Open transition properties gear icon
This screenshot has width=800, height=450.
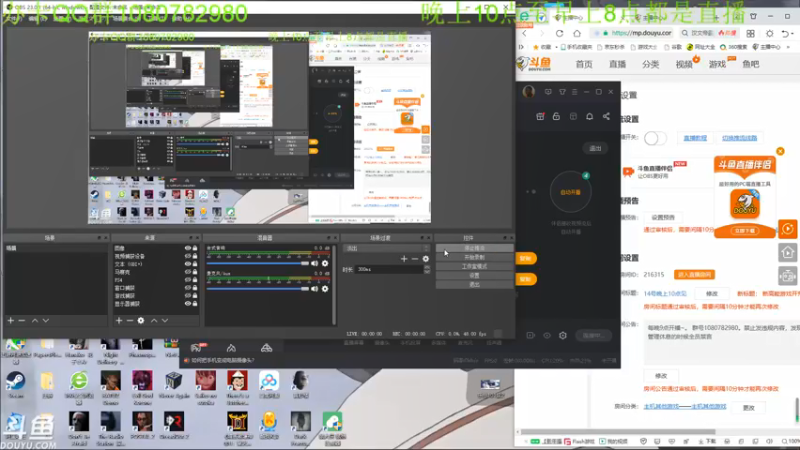click(426, 259)
